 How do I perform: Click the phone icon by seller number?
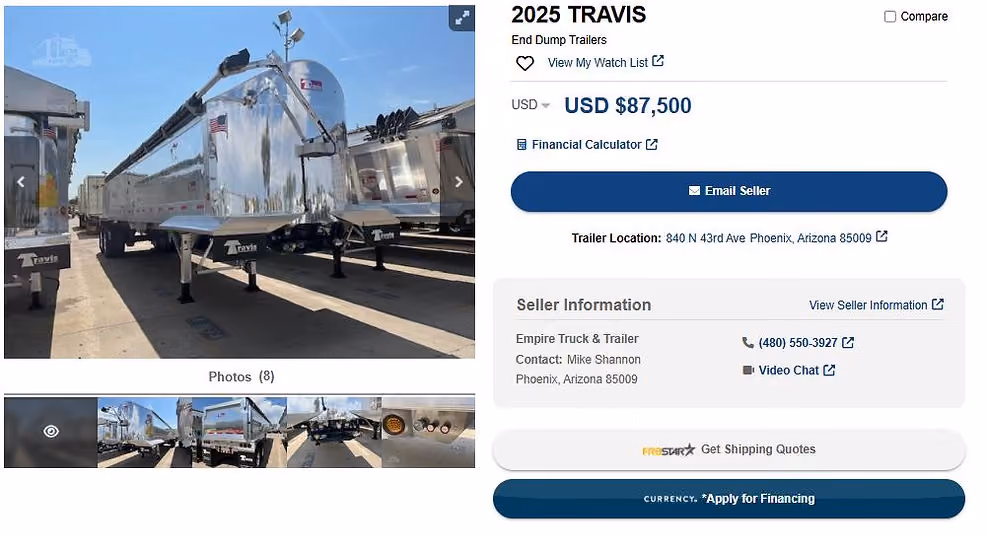click(748, 342)
